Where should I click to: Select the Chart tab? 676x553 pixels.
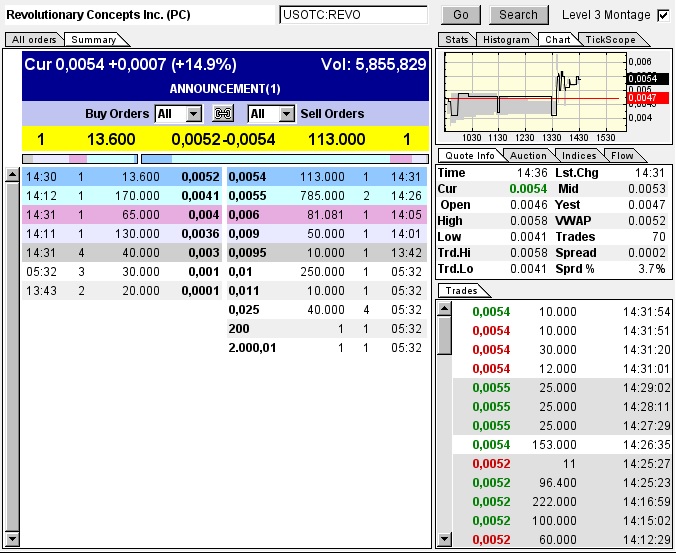[557, 40]
